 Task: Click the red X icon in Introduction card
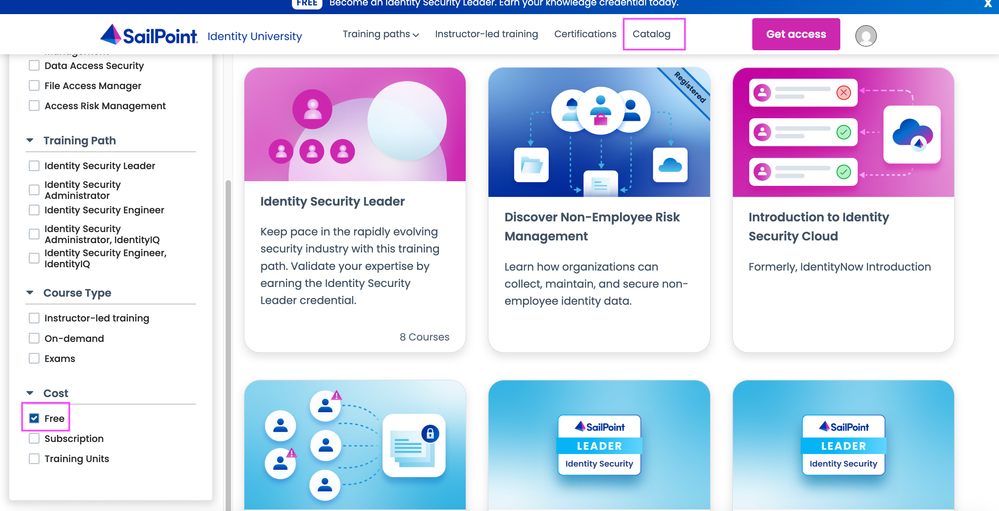click(x=843, y=93)
